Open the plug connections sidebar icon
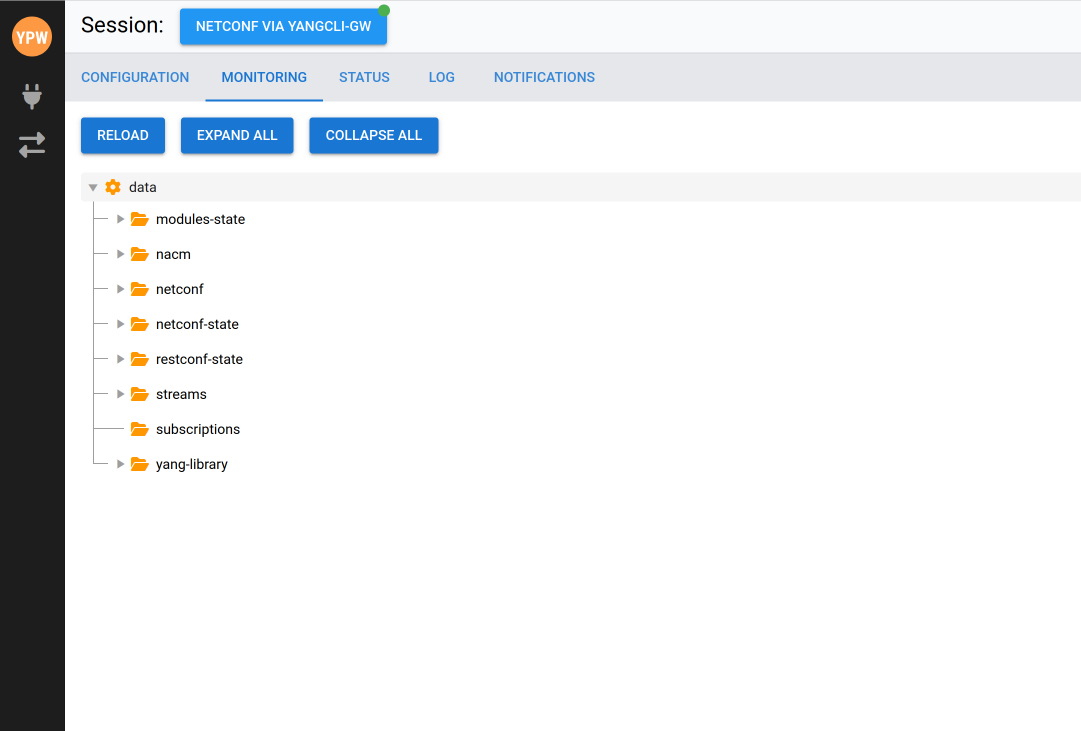1081x731 pixels. click(32, 96)
